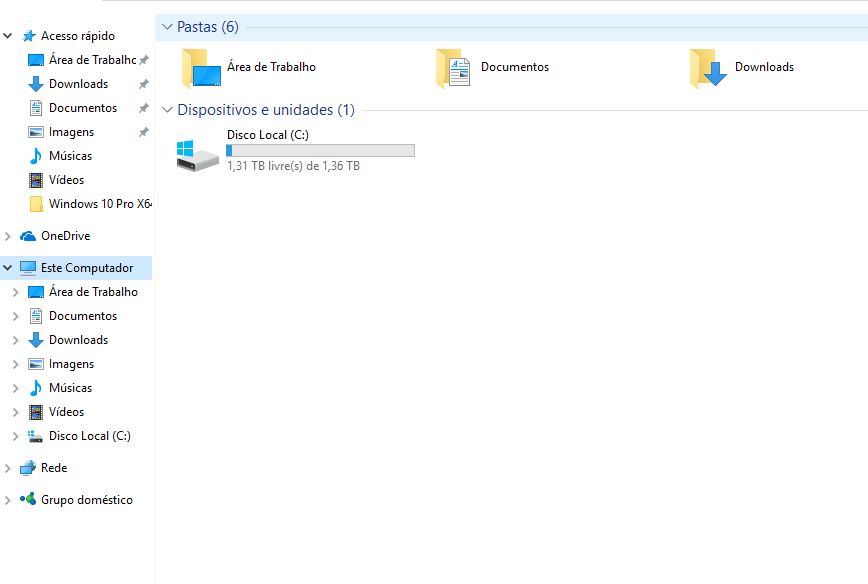Click the pin icon beside Downloads in Acesso rápido

(x=144, y=84)
